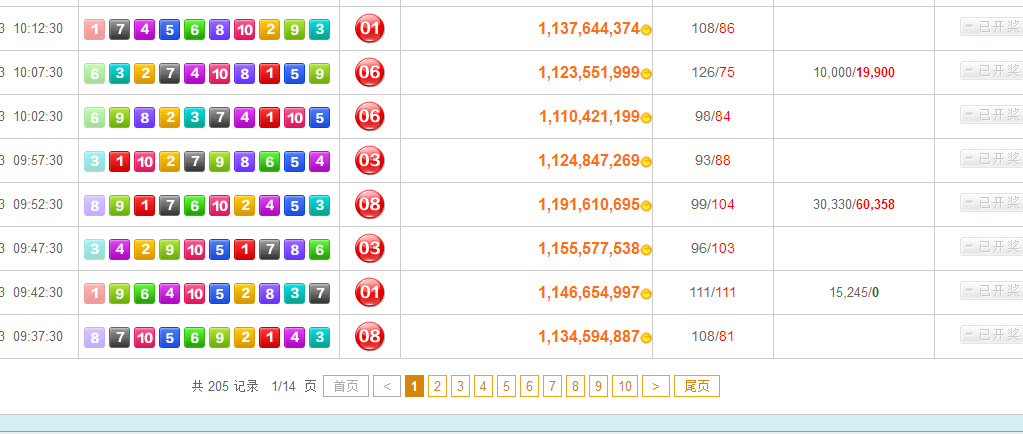Click the 10,000/19,900 bet amount text
Image resolution: width=1023 pixels, height=434 pixels.
point(854,73)
